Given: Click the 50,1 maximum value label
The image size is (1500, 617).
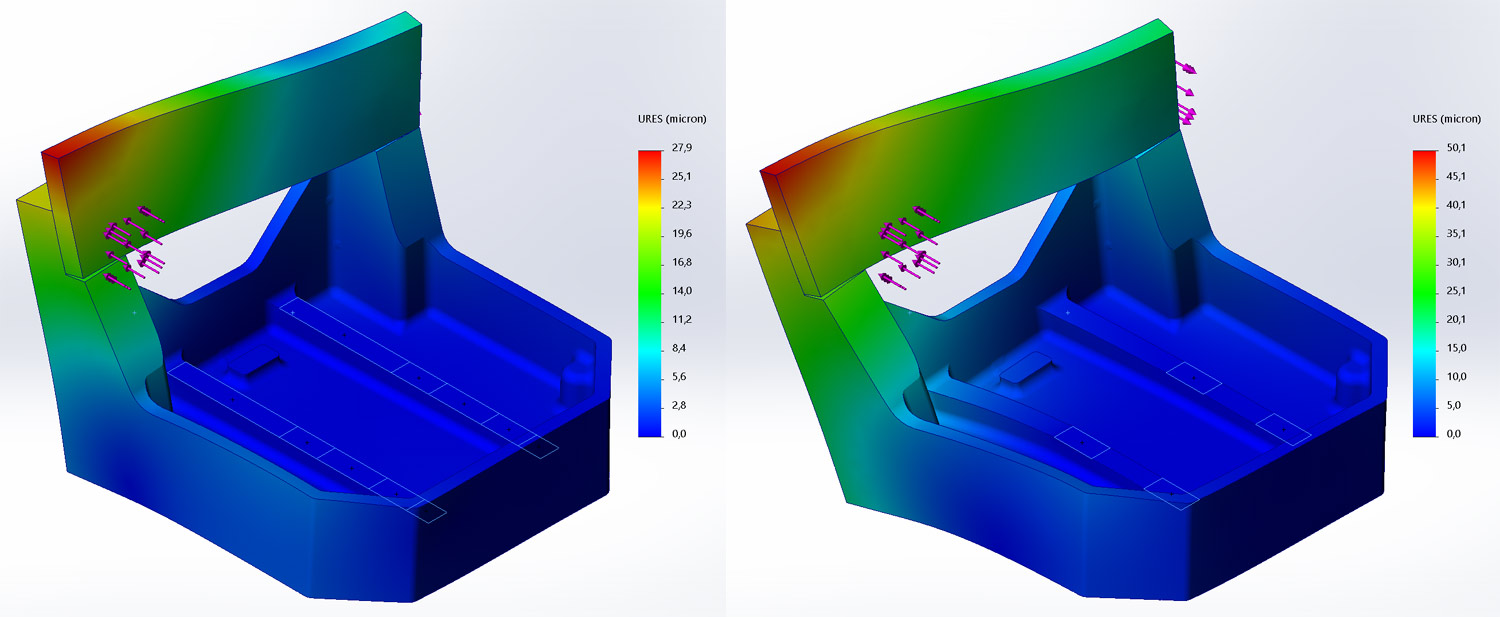Looking at the screenshot, I should click(x=1456, y=148).
